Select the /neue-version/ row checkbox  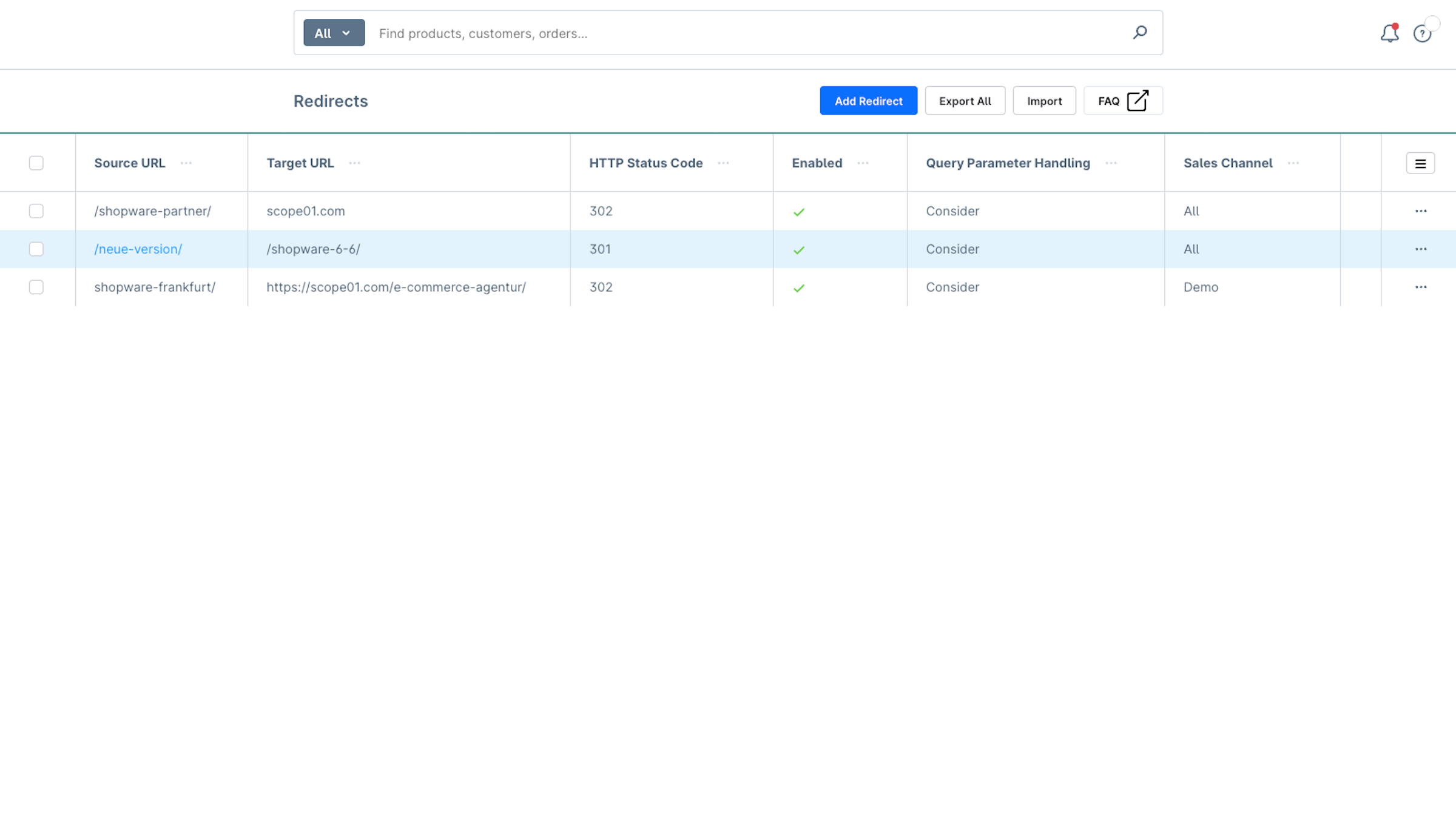(36, 249)
